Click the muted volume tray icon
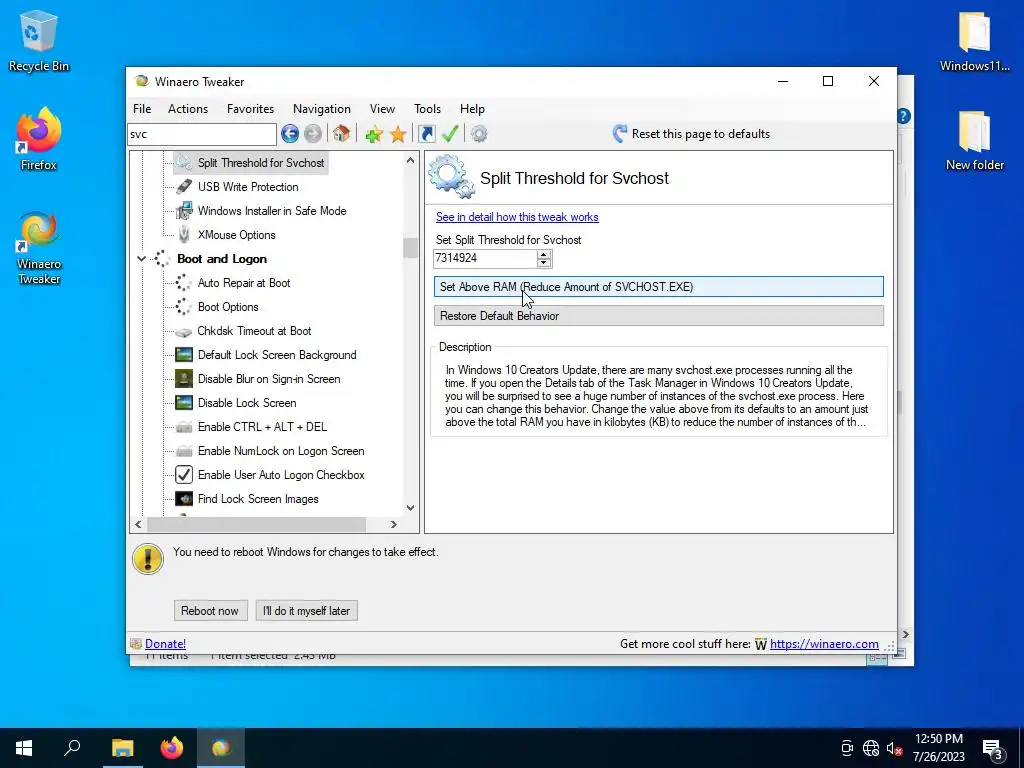 pyautogui.click(x=894, y=748)
